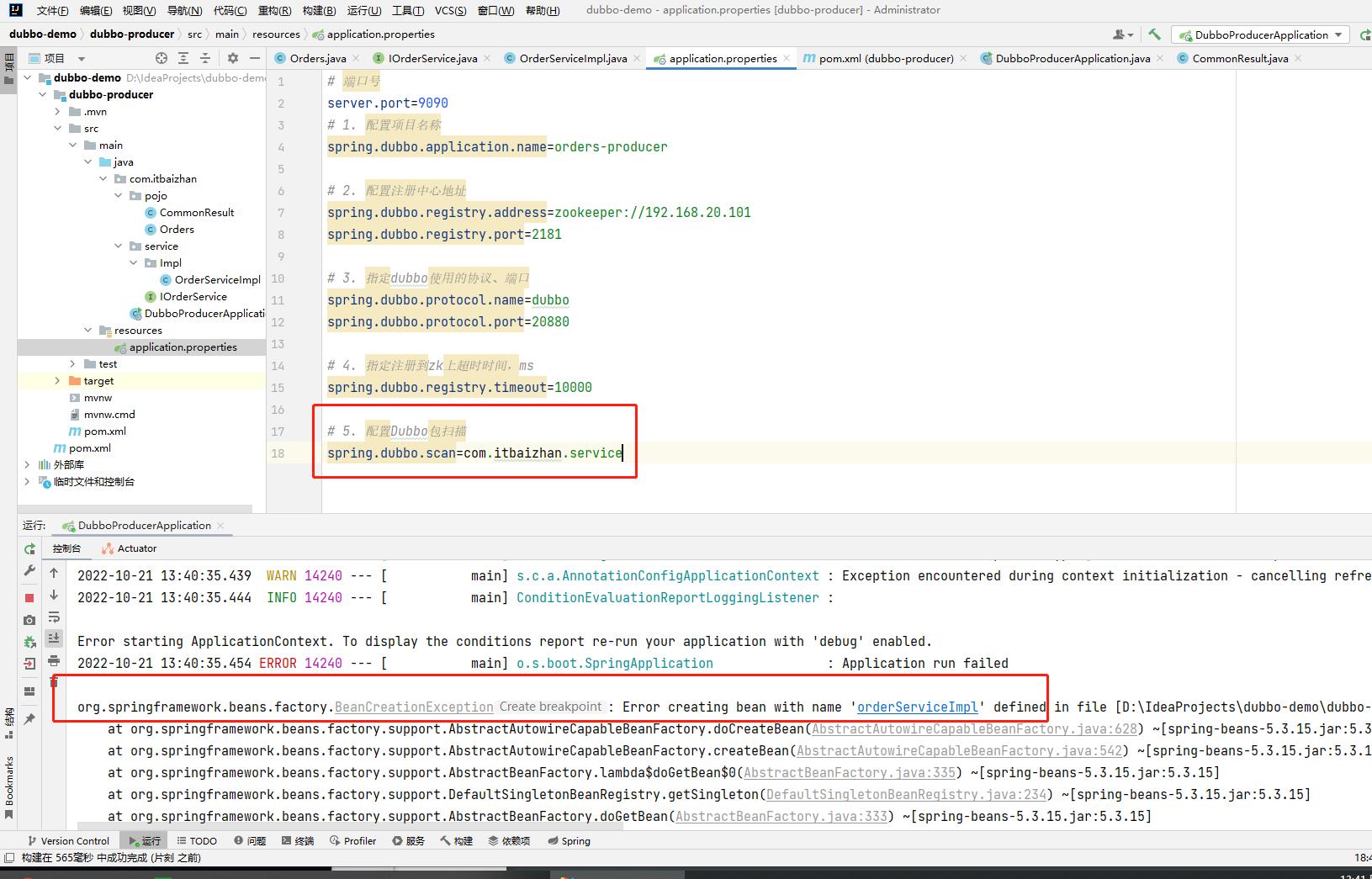Click the console horizontal scrollbar

click(349, 827)
